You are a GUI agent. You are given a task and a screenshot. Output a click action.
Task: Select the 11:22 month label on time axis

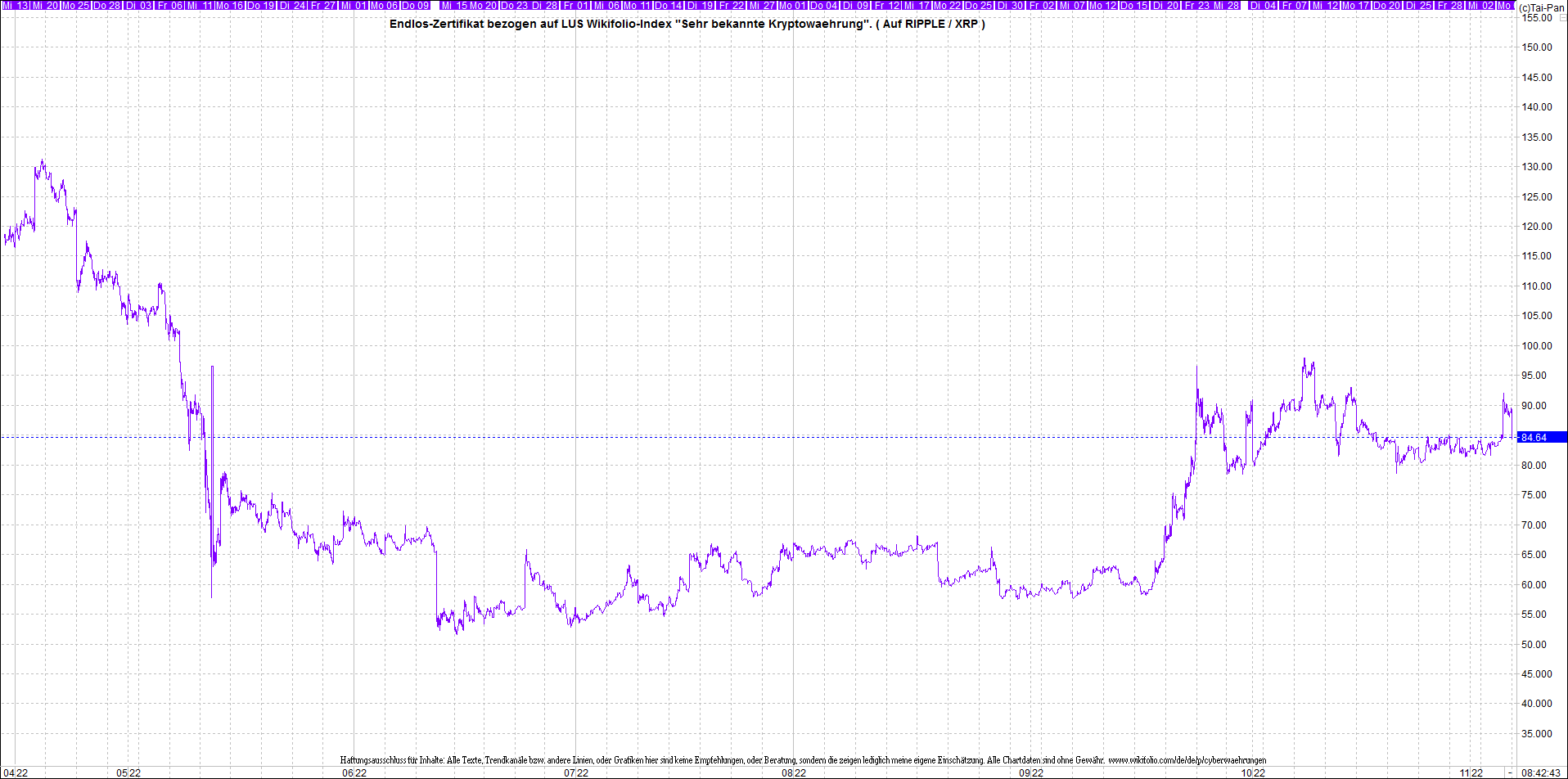tap(1471, 772)
